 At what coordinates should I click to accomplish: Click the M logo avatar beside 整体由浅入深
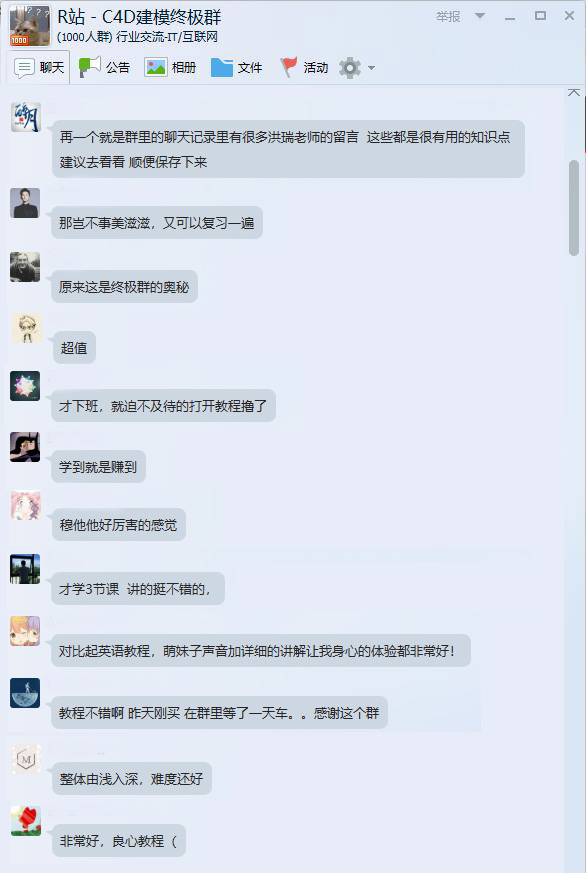(26, 758)
